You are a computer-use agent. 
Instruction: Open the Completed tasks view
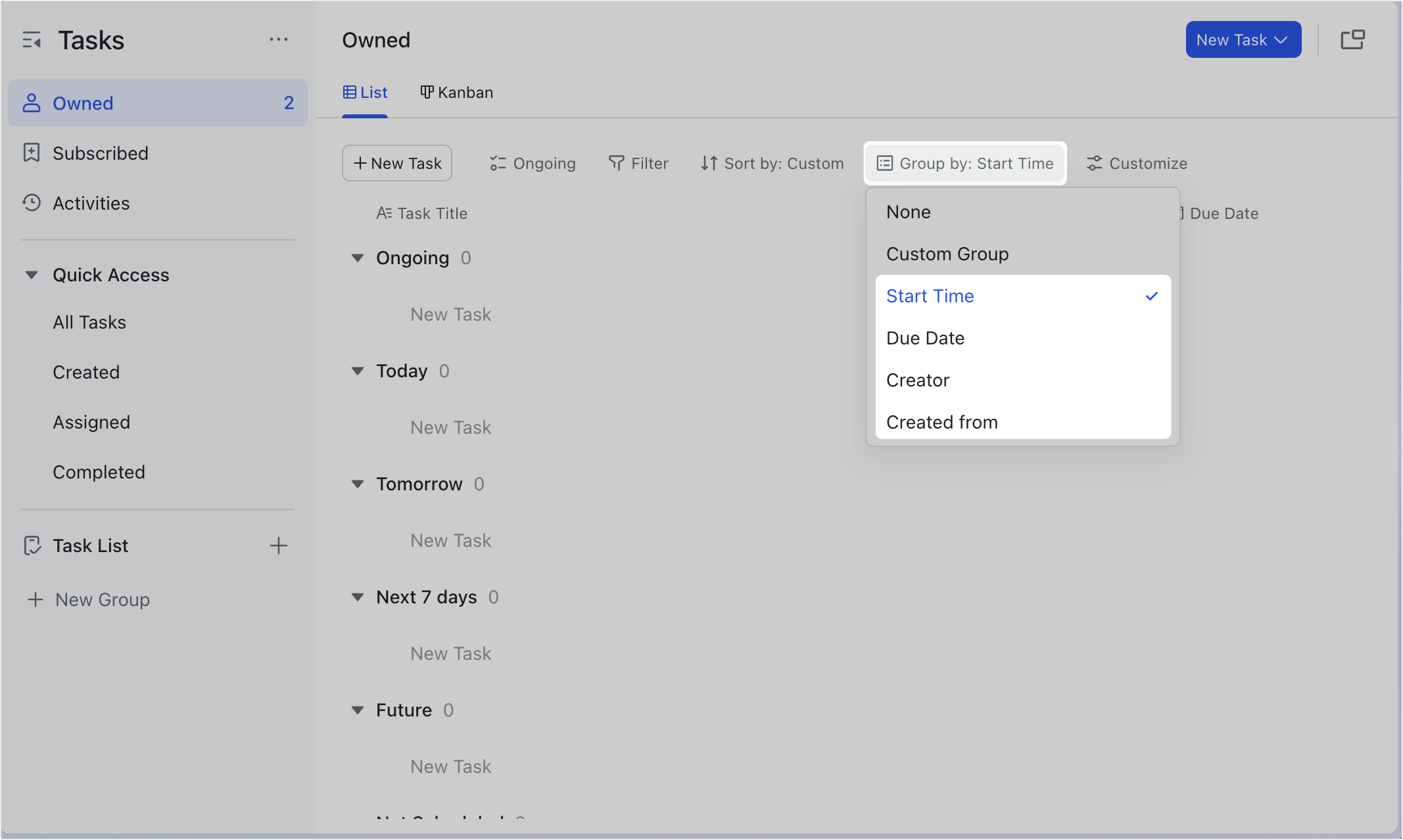99,472
